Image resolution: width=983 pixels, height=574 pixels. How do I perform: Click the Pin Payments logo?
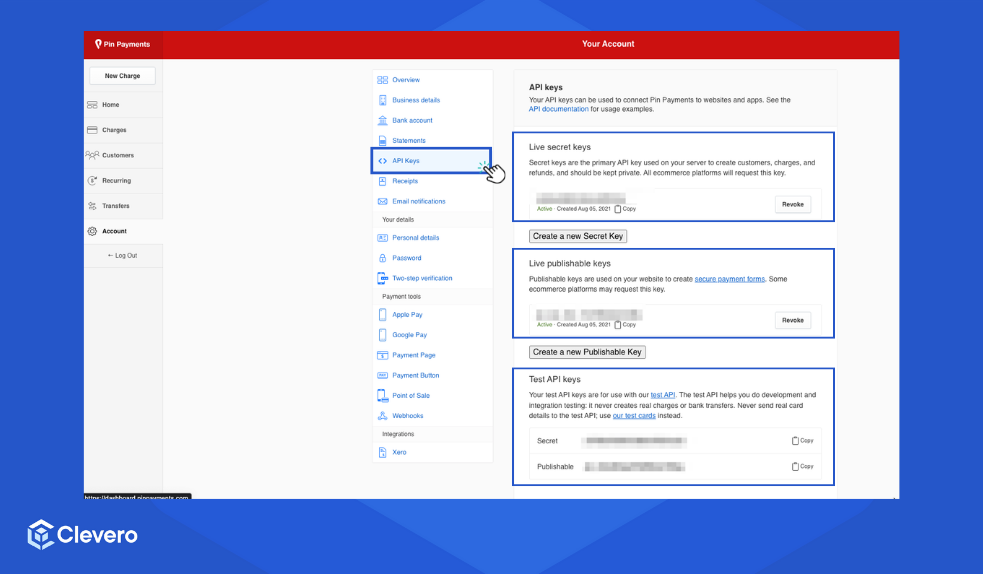[x=122, y=44]
